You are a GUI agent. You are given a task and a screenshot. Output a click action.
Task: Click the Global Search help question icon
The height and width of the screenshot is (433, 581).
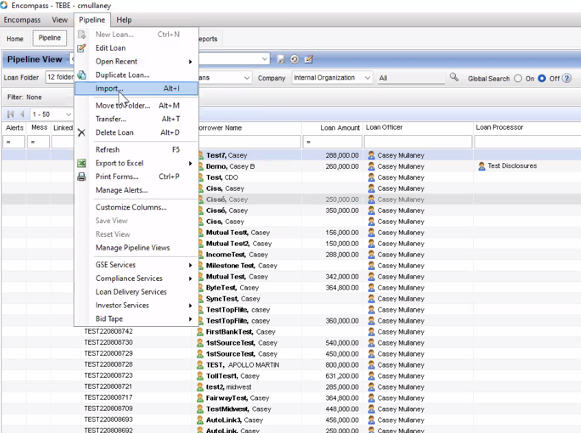point(567,78)
